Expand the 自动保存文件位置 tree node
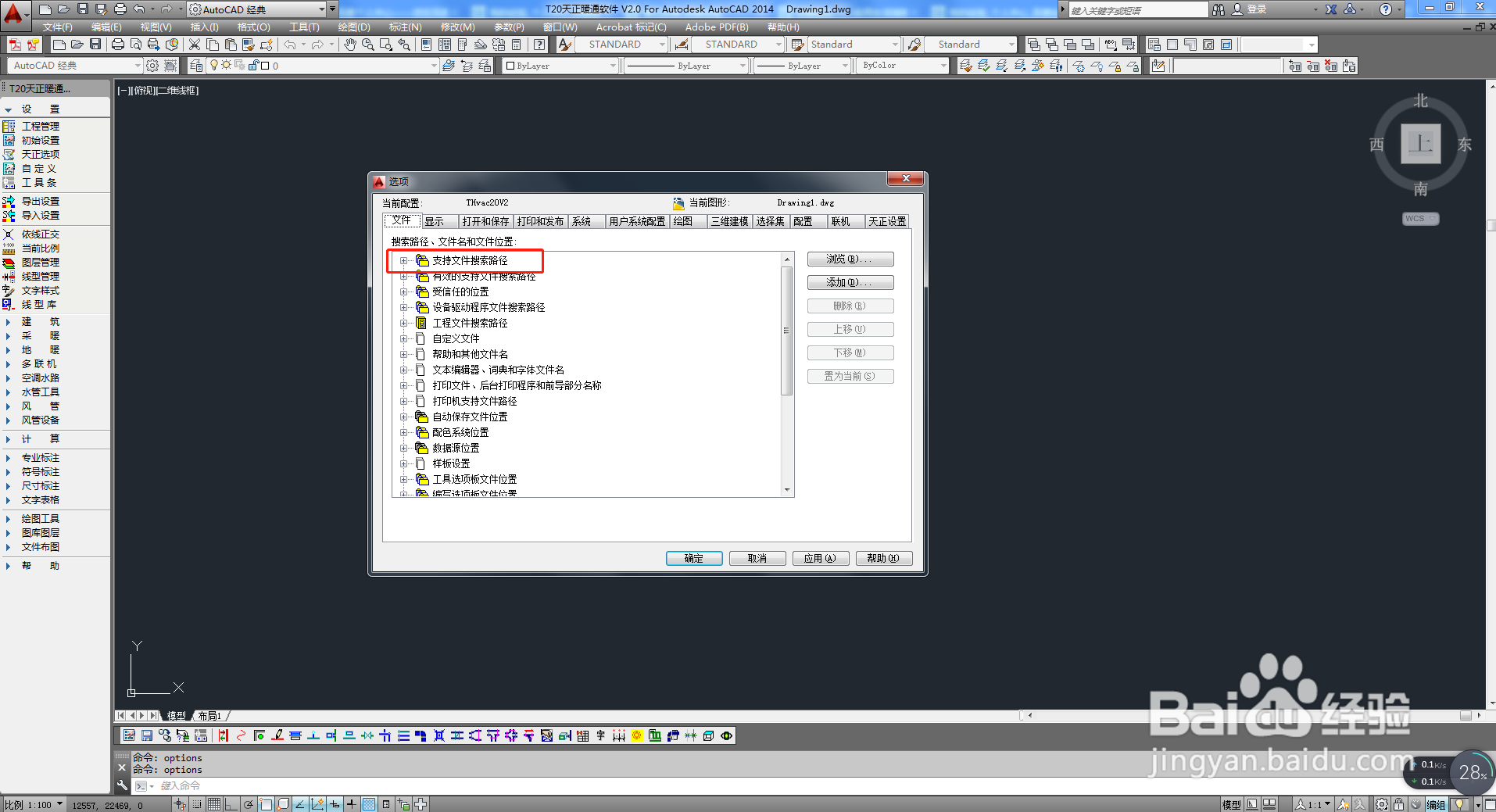 pos(403,417)
